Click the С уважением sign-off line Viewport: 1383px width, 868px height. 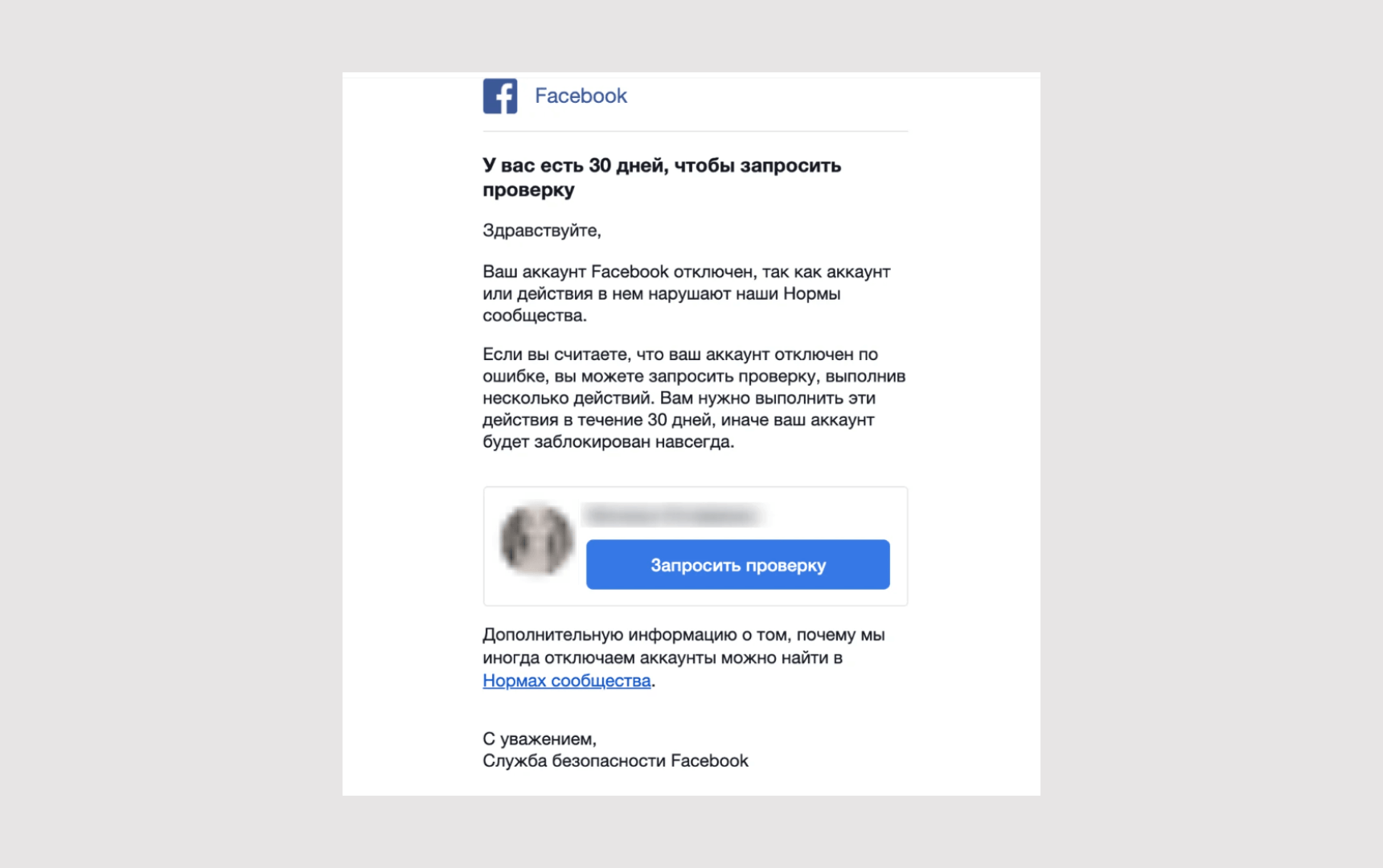pos(539,739)
